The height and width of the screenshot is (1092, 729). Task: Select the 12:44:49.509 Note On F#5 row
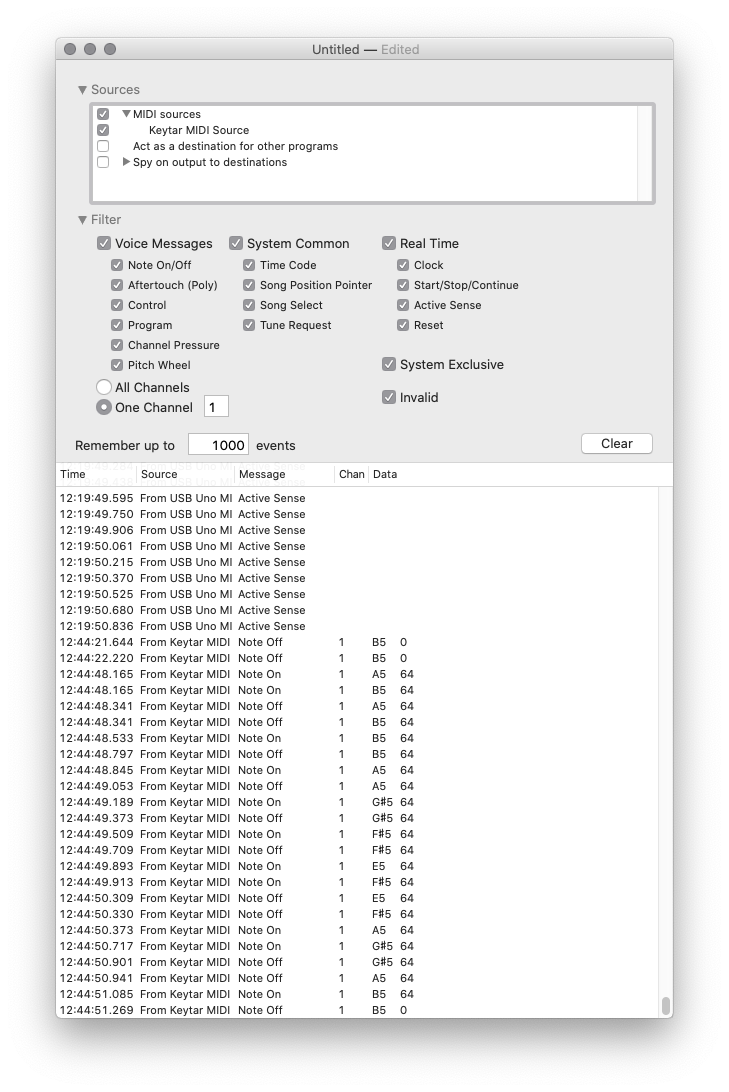coord(357,834)
